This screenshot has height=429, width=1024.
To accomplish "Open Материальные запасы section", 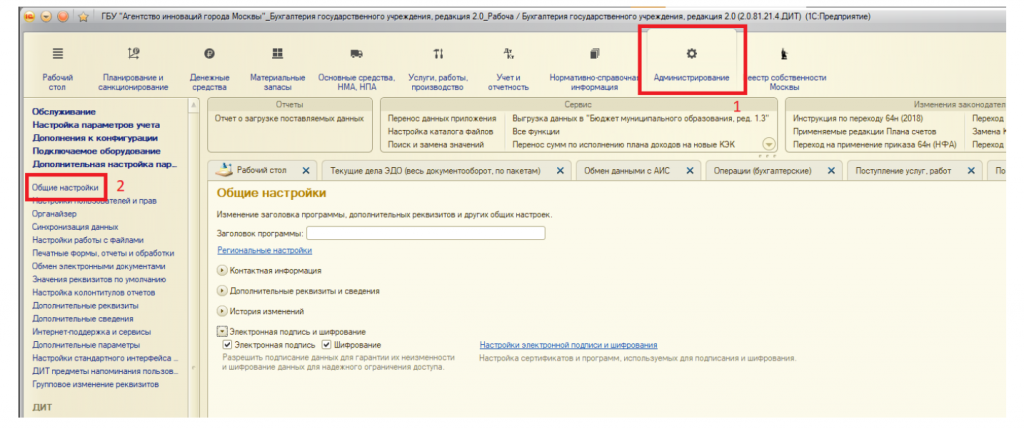I will point(277,54).
